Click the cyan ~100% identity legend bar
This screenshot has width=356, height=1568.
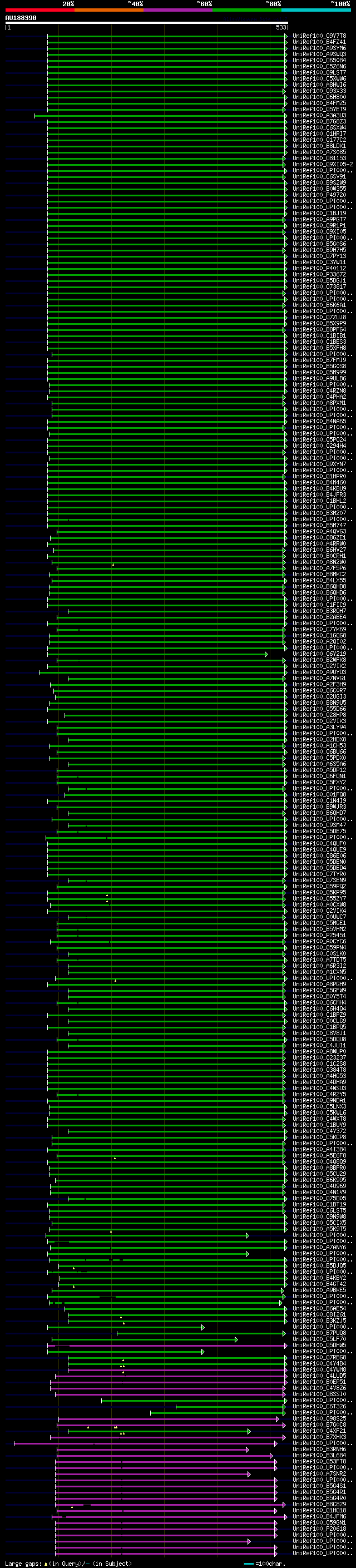click(317, 10)
